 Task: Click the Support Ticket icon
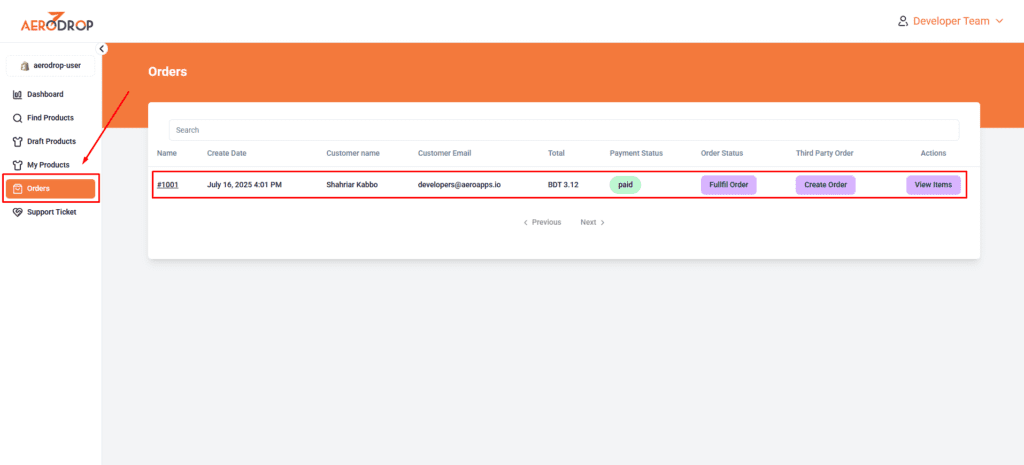click(17, 212)
